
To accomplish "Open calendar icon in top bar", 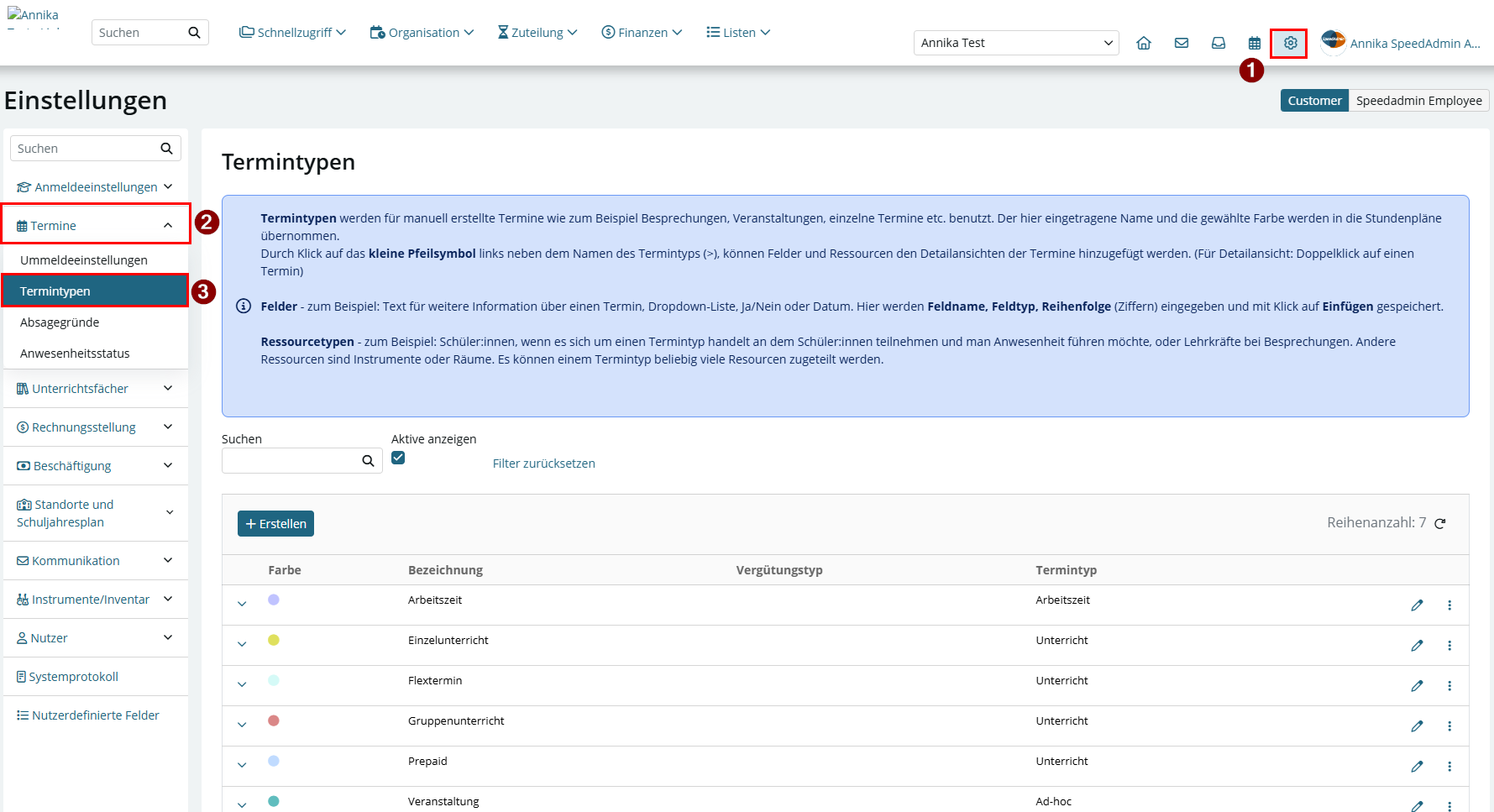I will 1255,43.
